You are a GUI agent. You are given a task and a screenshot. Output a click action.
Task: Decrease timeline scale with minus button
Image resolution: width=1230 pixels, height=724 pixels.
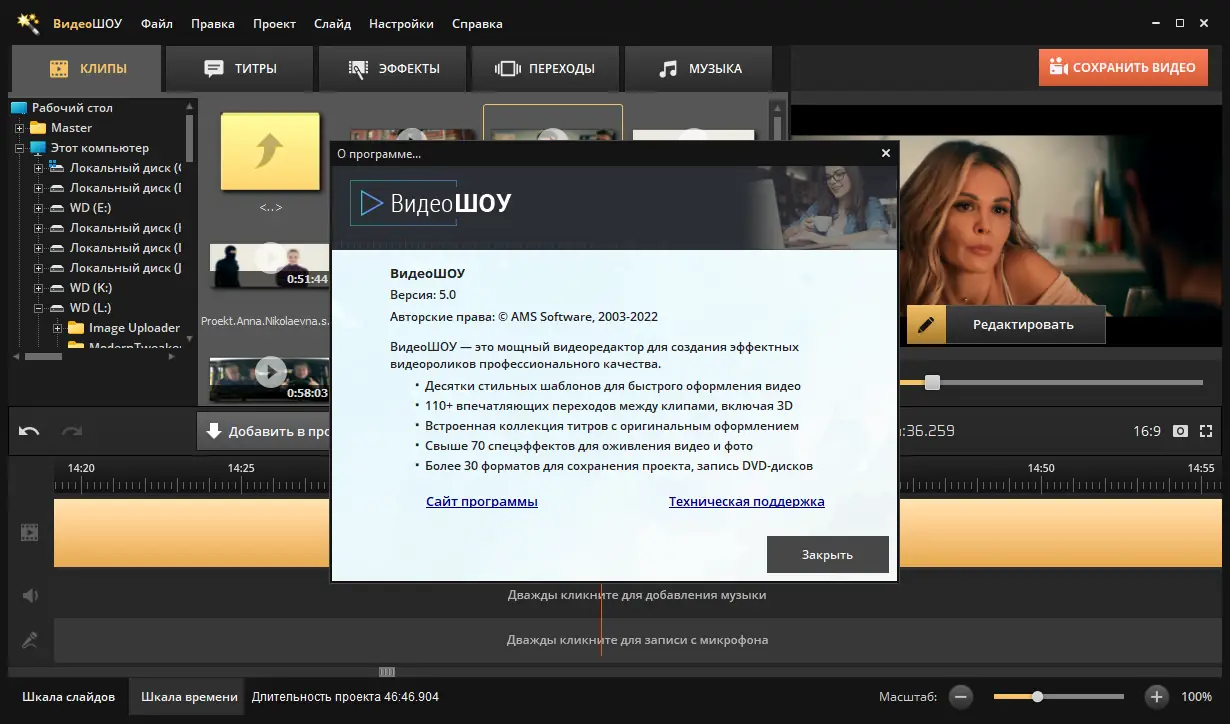coord(961,696)
